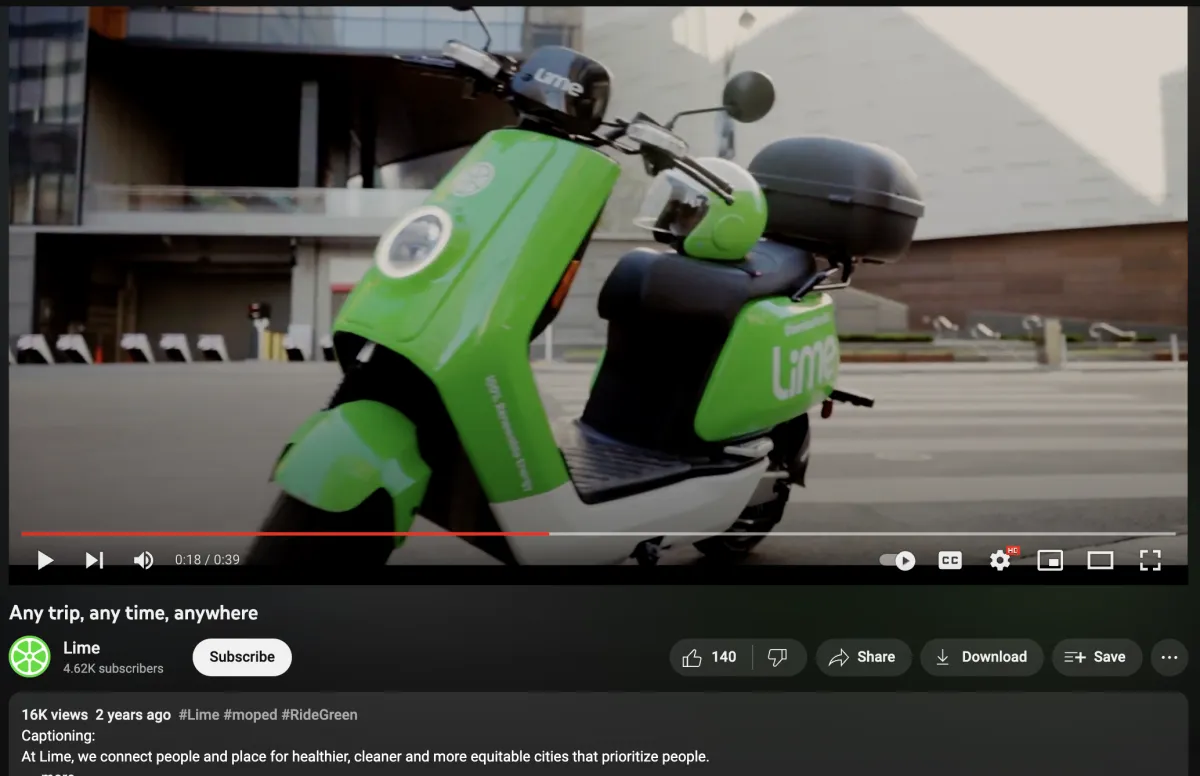
Task: Click the '4.62K subscribers' text
Action: point(113,668)
